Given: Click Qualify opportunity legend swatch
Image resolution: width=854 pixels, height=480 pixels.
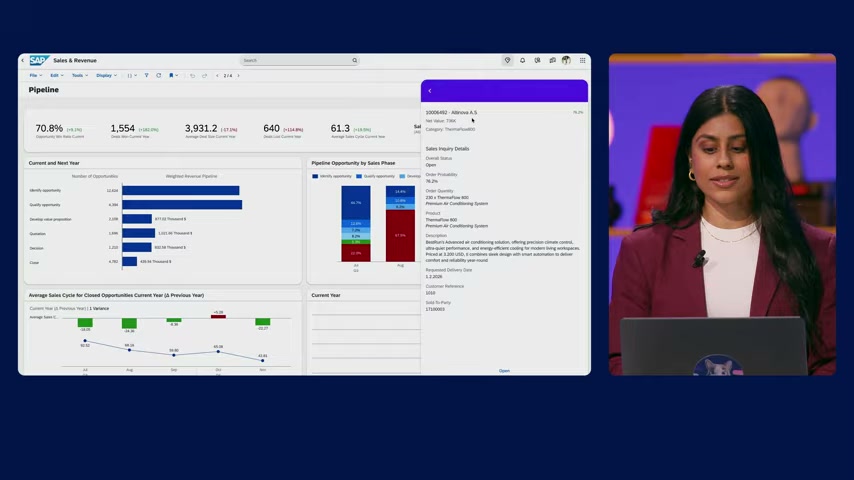Looking at the screenshot, I should [359, 177].
